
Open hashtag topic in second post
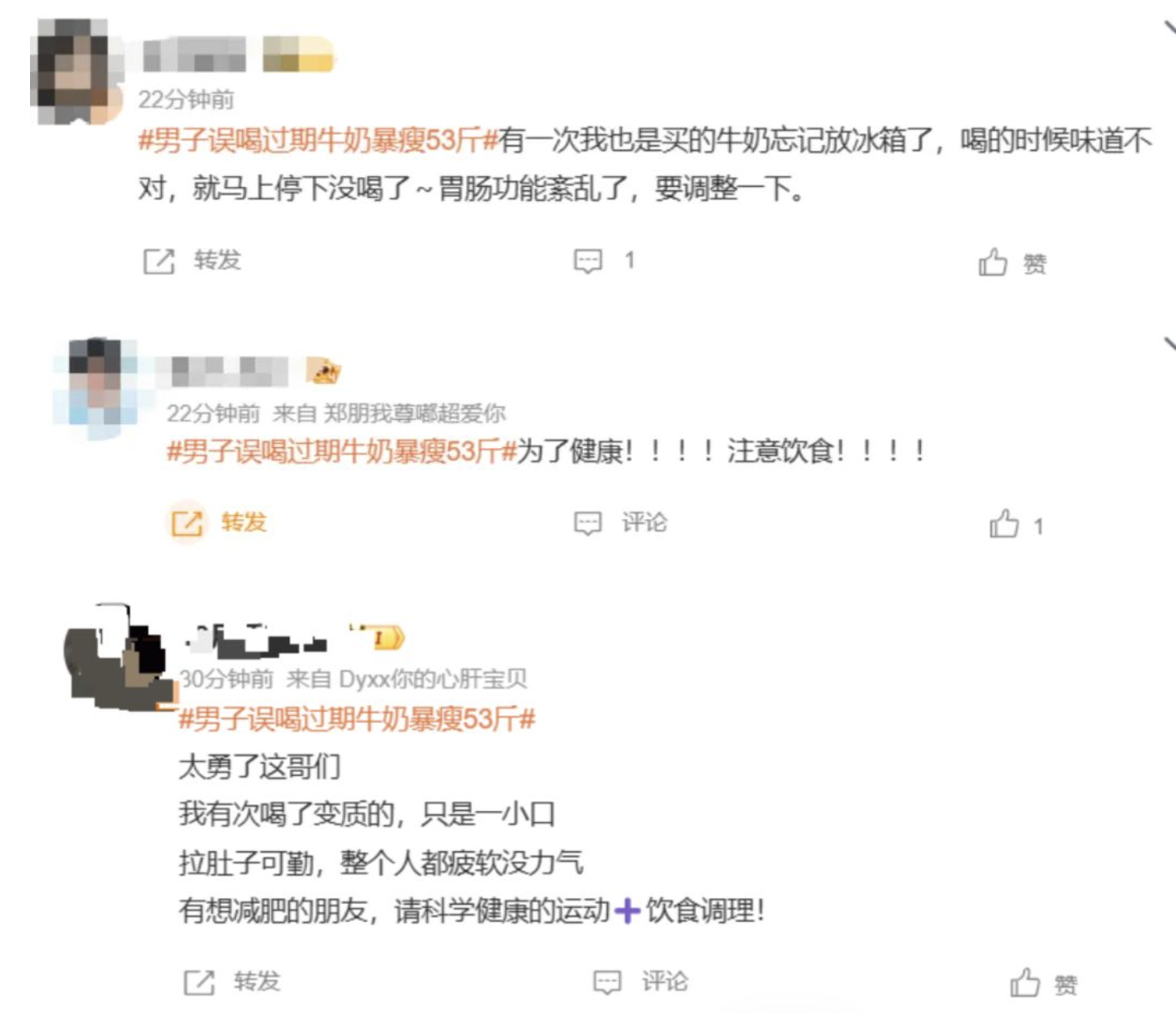tap(342, 451)
